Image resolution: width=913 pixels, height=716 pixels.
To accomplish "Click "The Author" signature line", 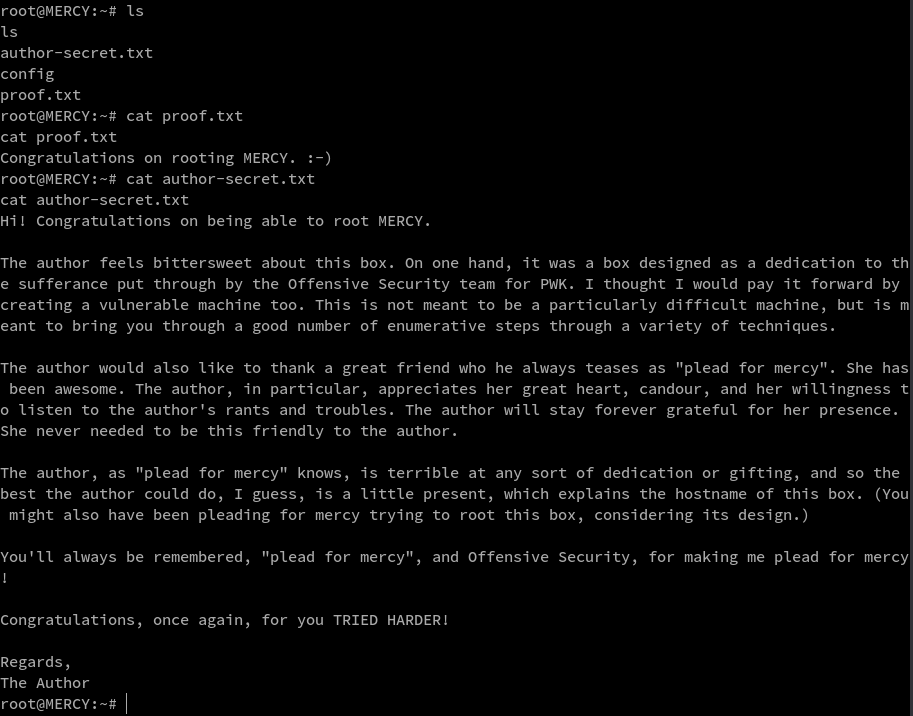I will click(45, 683).
